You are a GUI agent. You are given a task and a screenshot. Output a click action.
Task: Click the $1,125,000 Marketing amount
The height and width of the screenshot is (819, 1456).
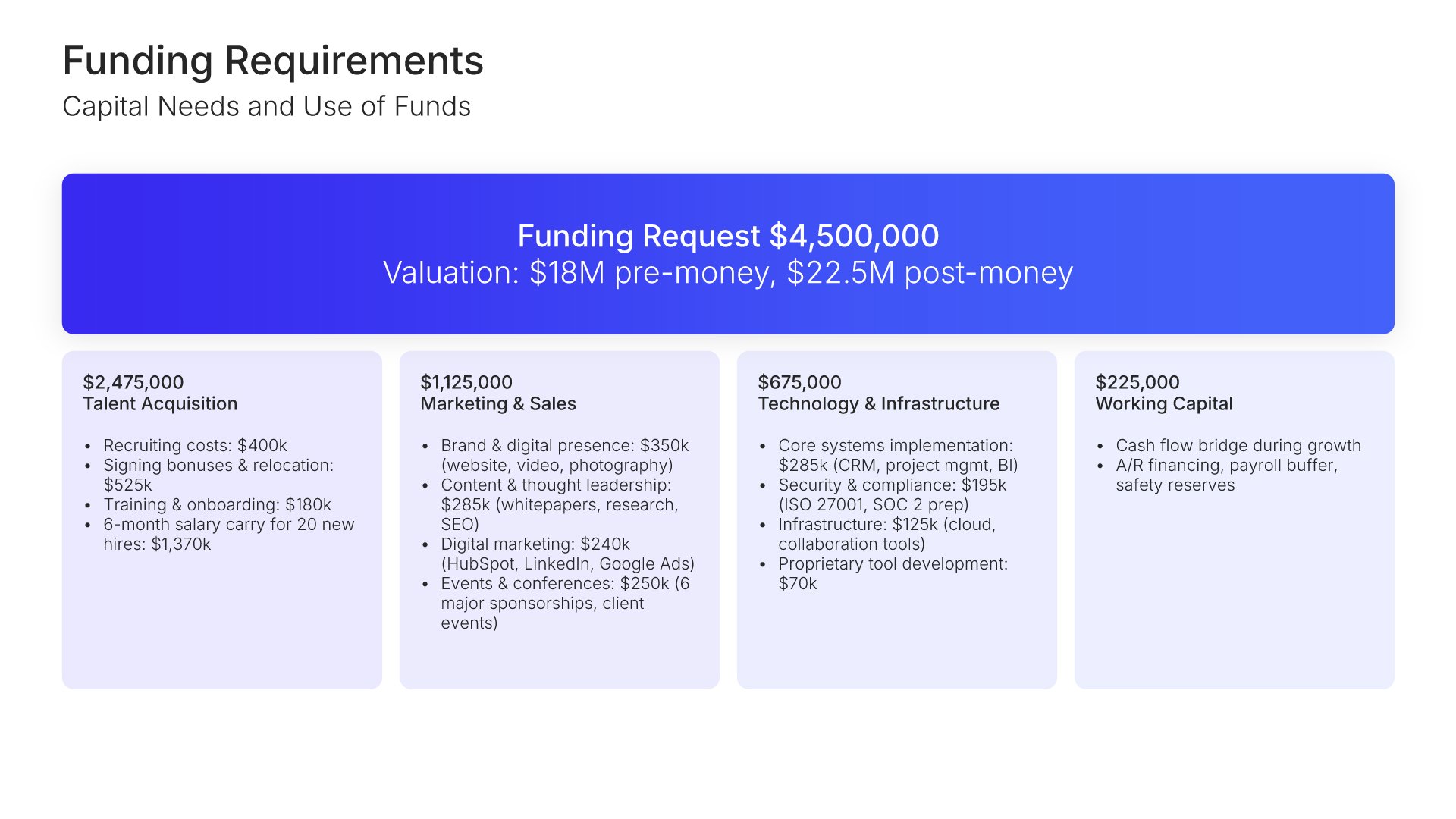(x=466, y=382)
